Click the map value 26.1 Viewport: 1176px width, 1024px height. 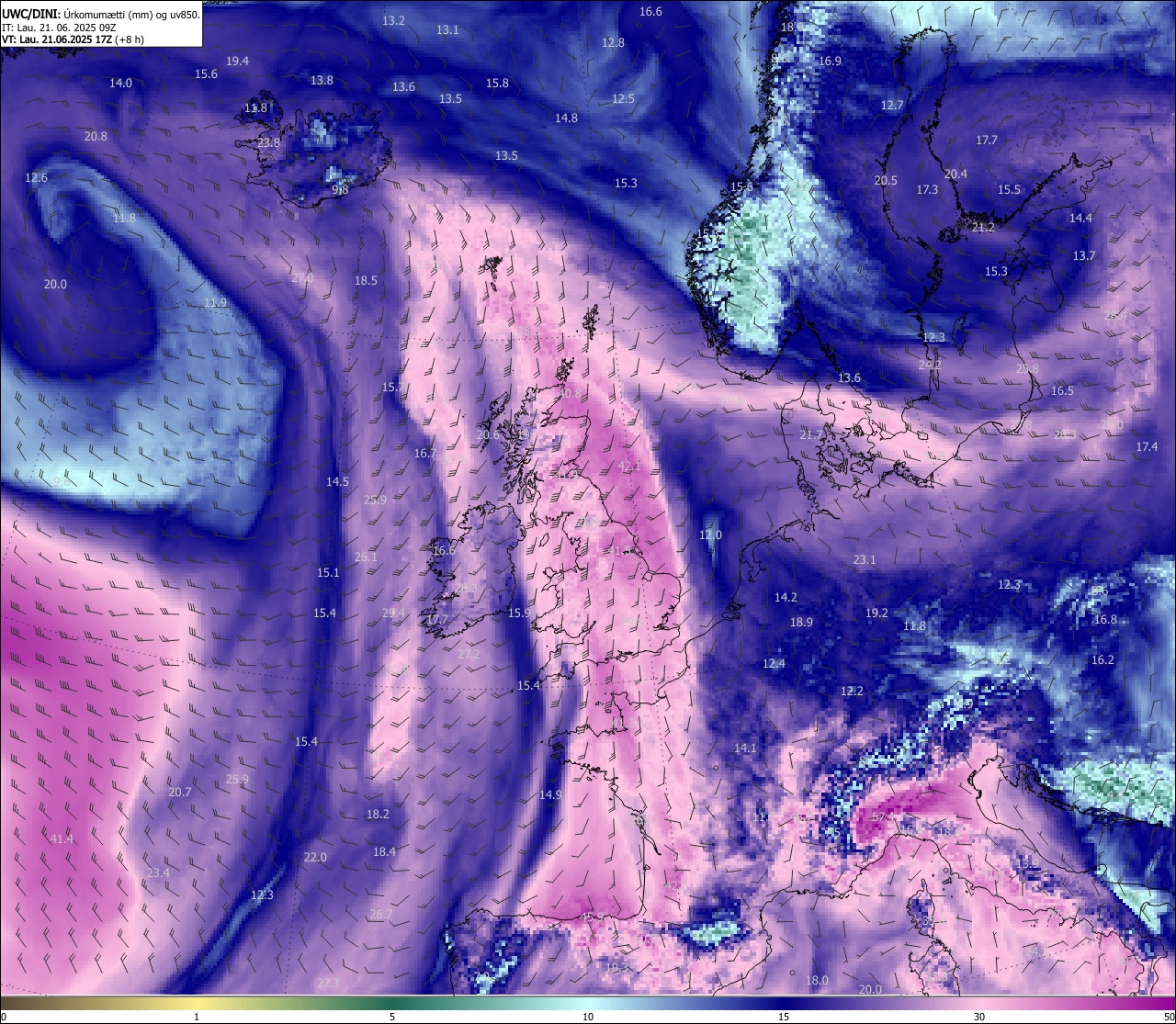pos(366,557)
